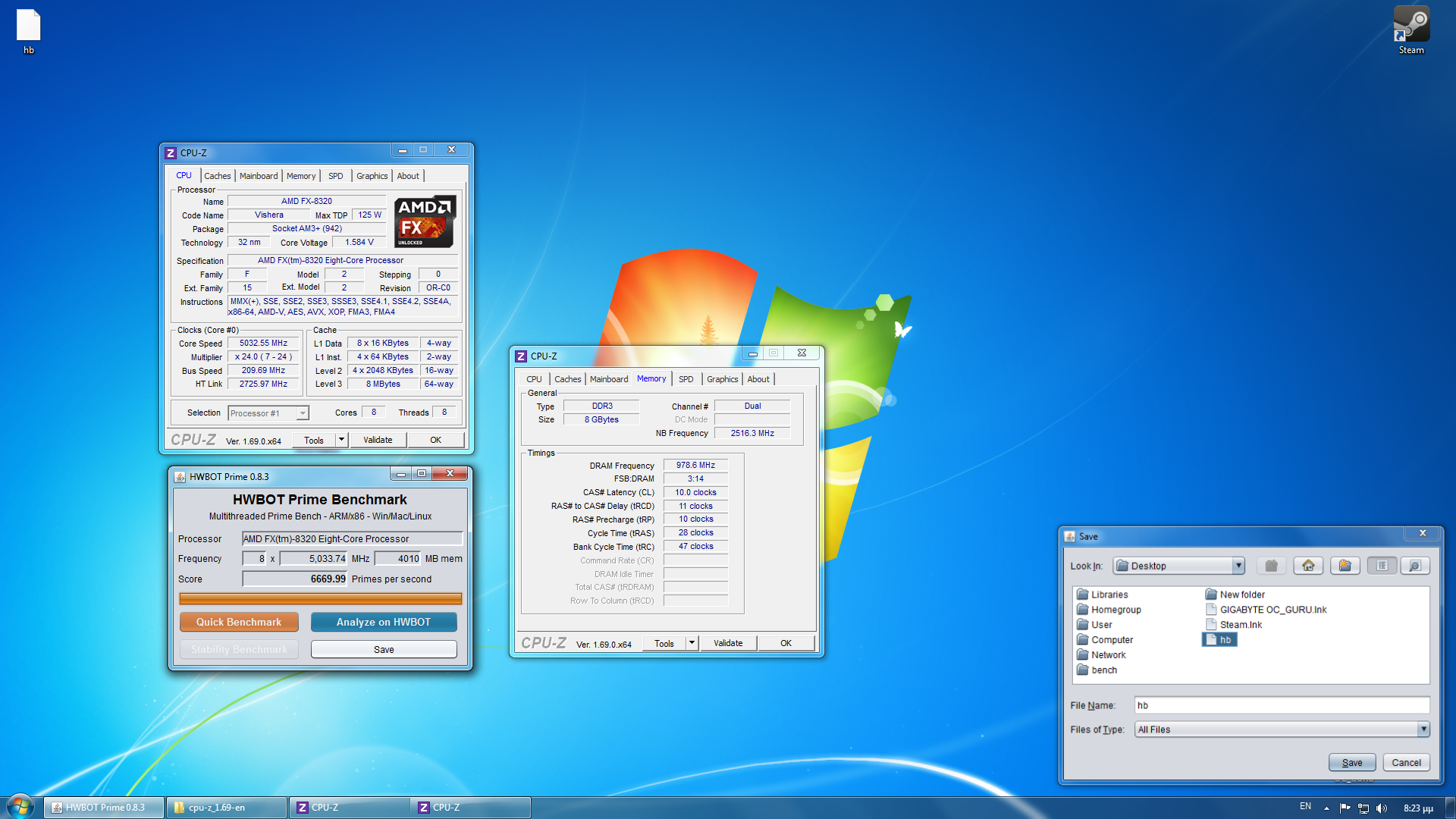Open the volume control in system tray
Screen dimensions: 1456x819
[1382, 808]
